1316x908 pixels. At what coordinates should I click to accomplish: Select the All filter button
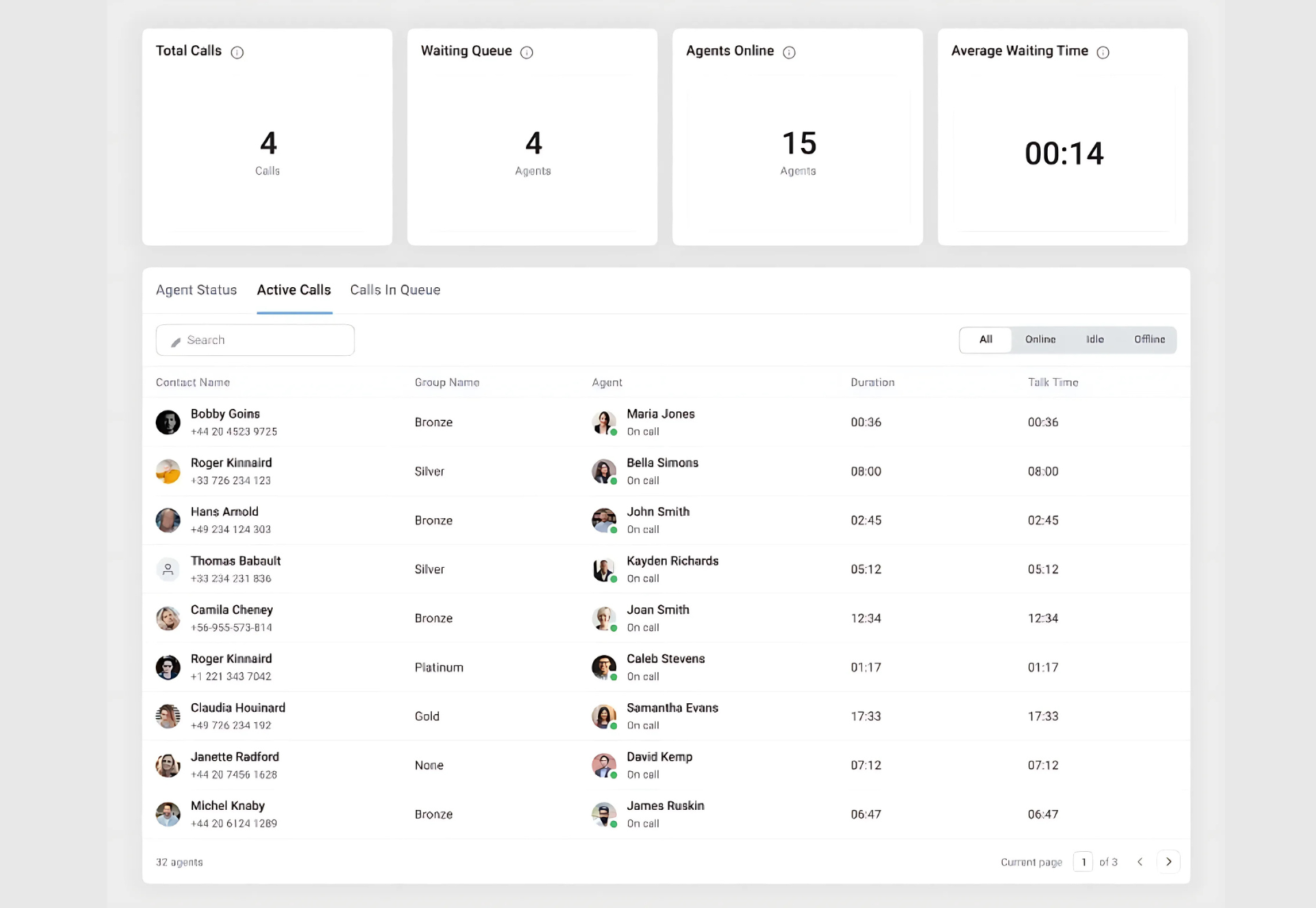985,339
